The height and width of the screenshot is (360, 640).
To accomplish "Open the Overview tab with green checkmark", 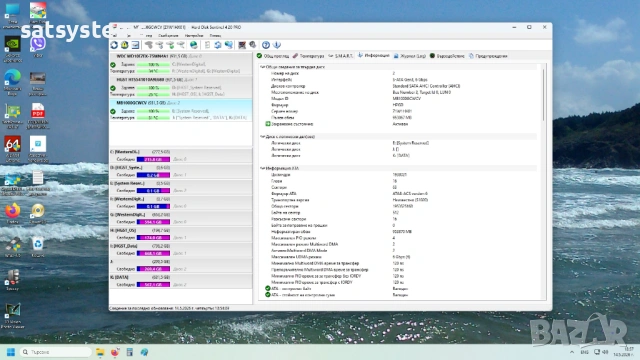I will click(273, 56).
